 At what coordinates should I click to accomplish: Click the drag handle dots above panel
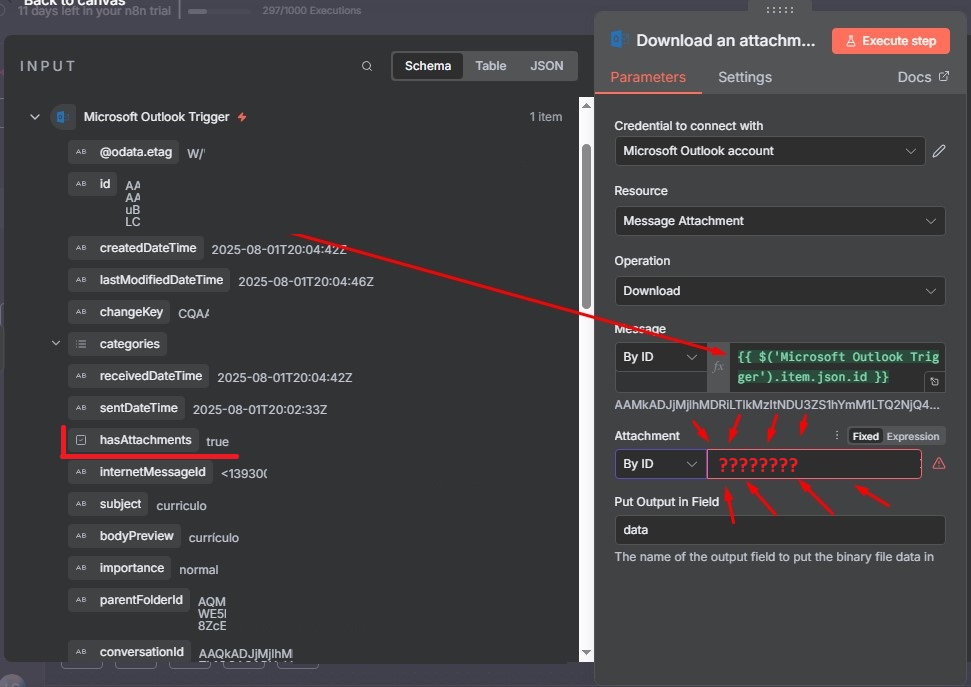(780, 9)
